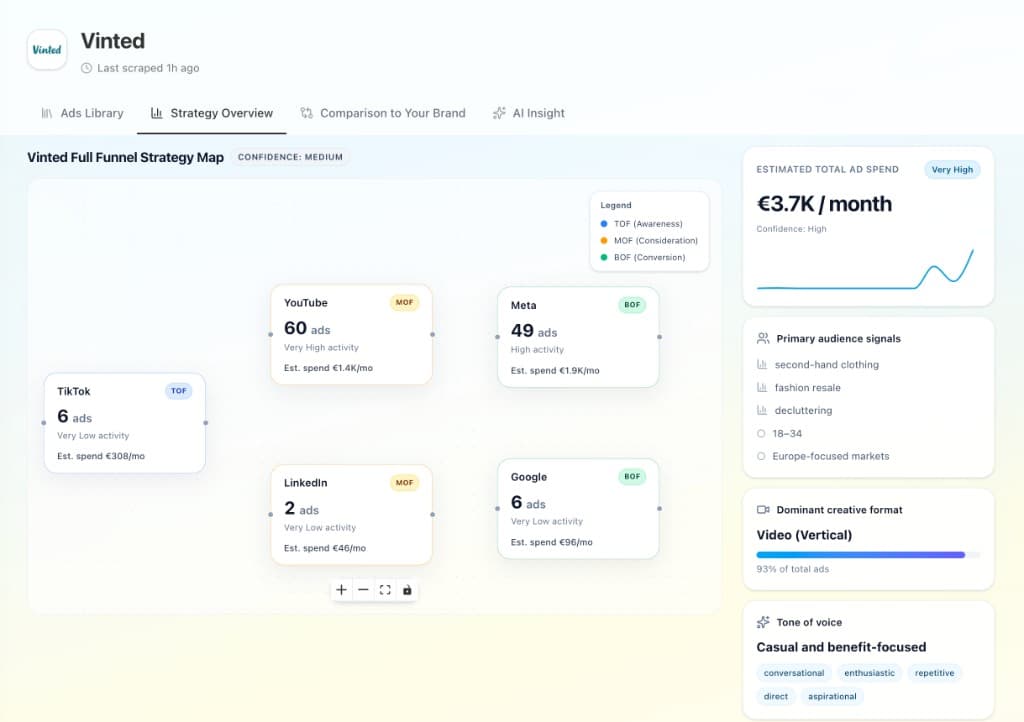Click the BOF badge on Google
Viewport: 1024px width, 722px height.
pos(632,477)
